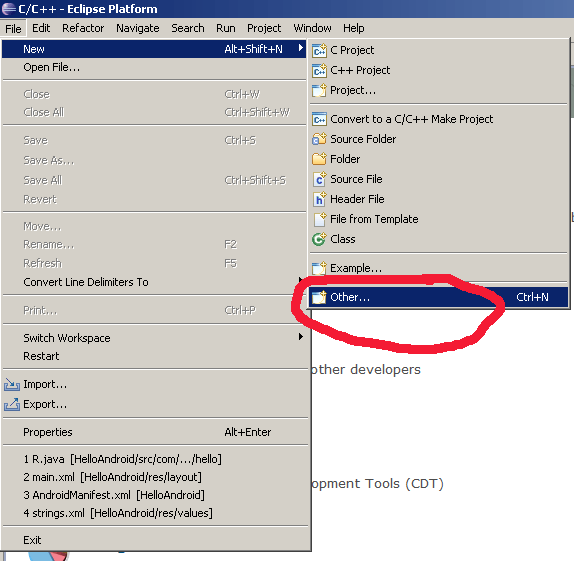Click the Header File icon
Screen dimensions: 574x561
[319, 199]
